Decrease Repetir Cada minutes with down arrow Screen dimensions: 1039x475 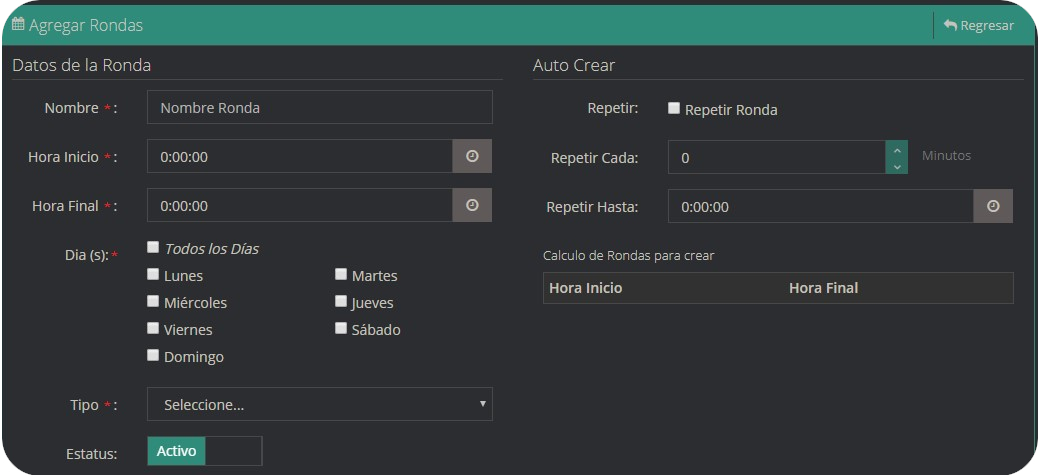(897, 166)
